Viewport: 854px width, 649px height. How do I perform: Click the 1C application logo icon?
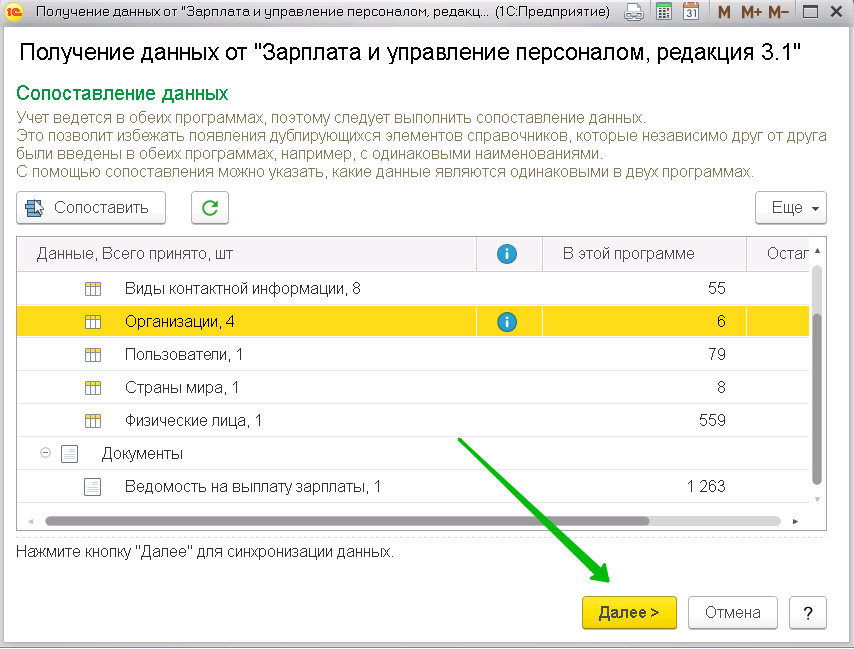14,11
